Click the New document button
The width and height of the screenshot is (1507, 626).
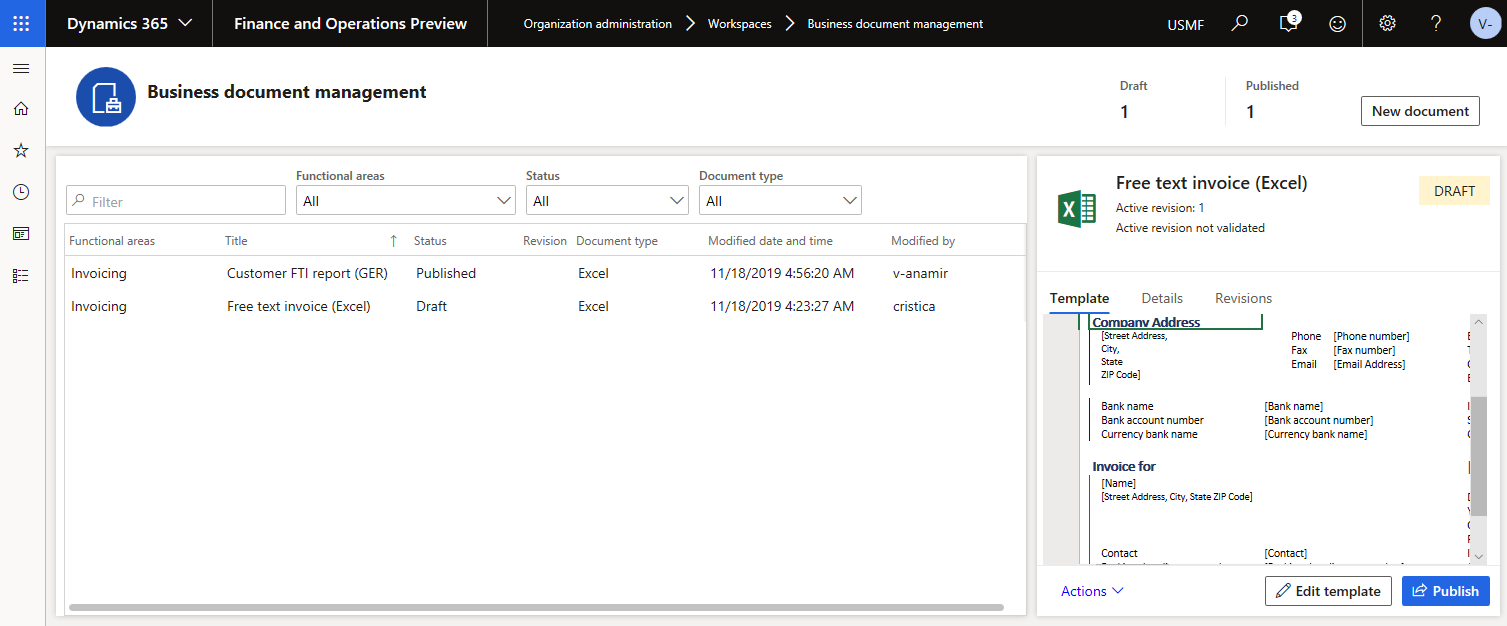click(x=1420, y=111)
